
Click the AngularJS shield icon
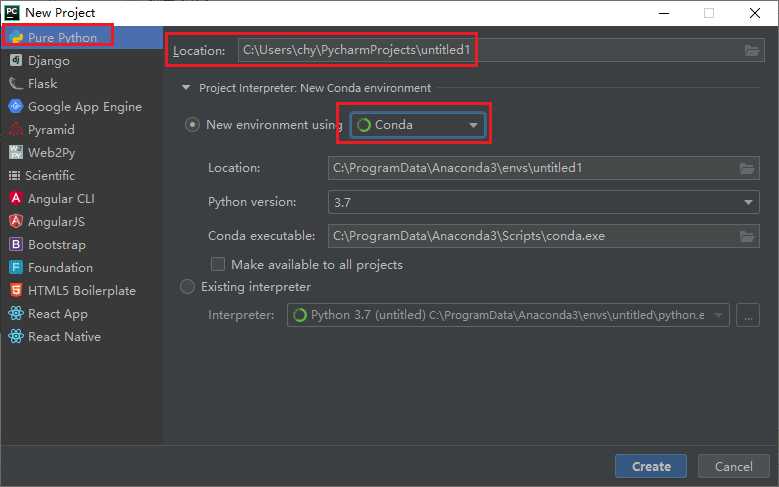click(16, 221)
